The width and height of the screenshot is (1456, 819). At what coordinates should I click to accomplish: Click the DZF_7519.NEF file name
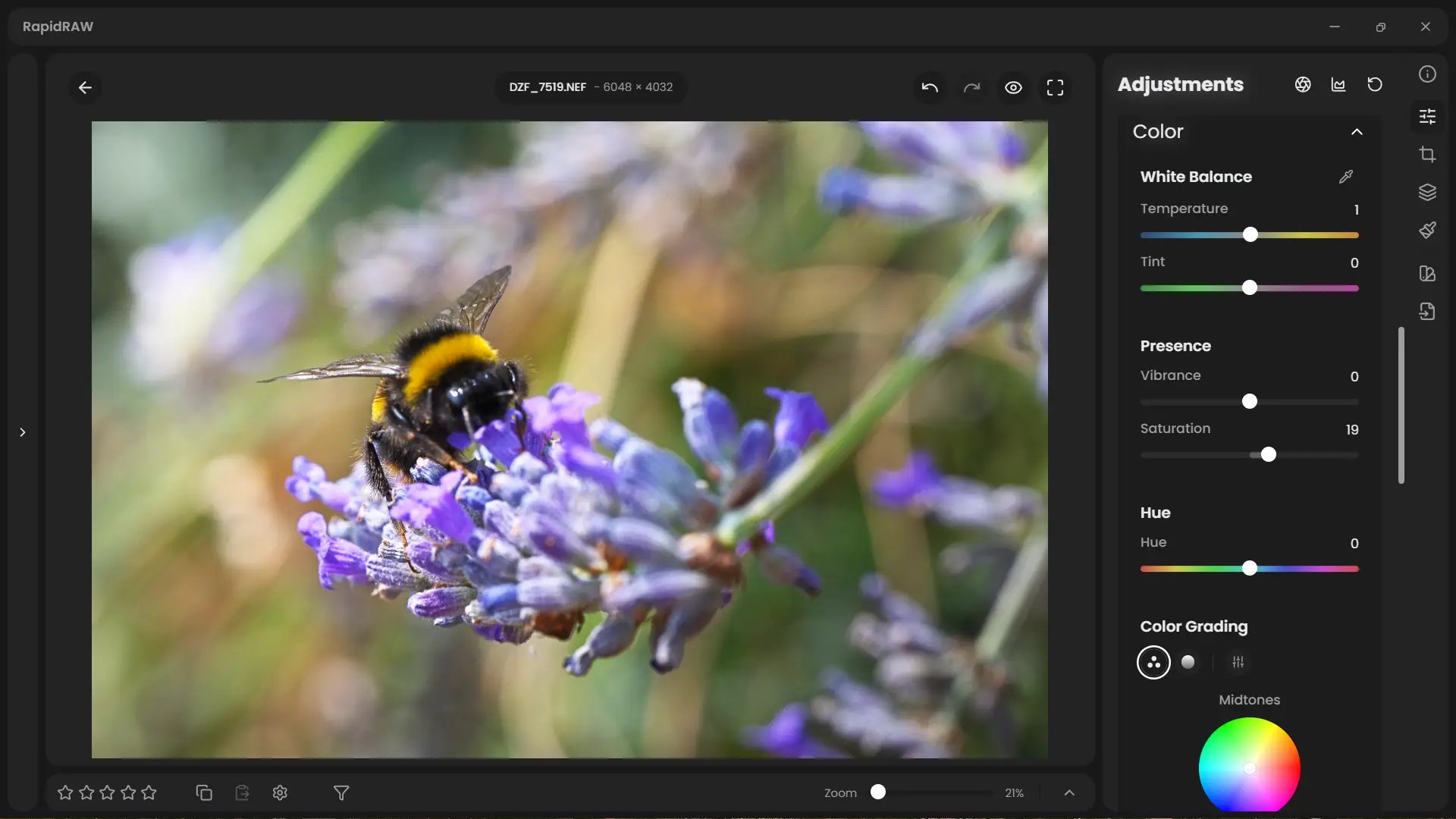click(x=548, y=87)
